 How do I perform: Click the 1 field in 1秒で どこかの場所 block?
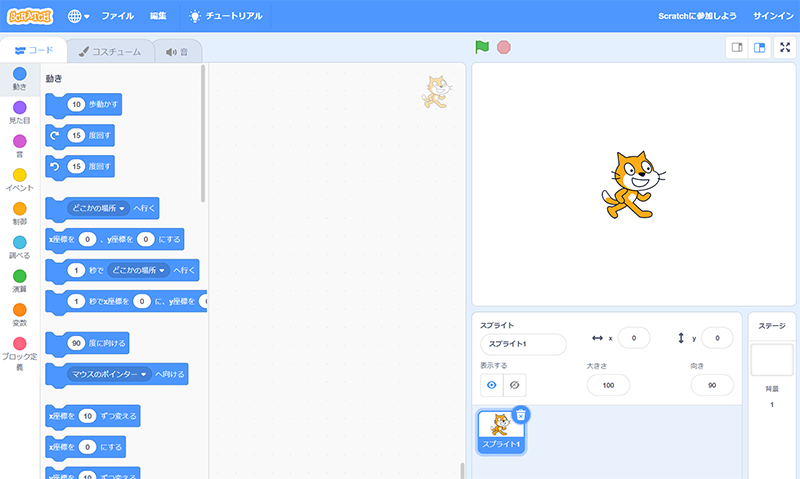(x=76, y=270)
